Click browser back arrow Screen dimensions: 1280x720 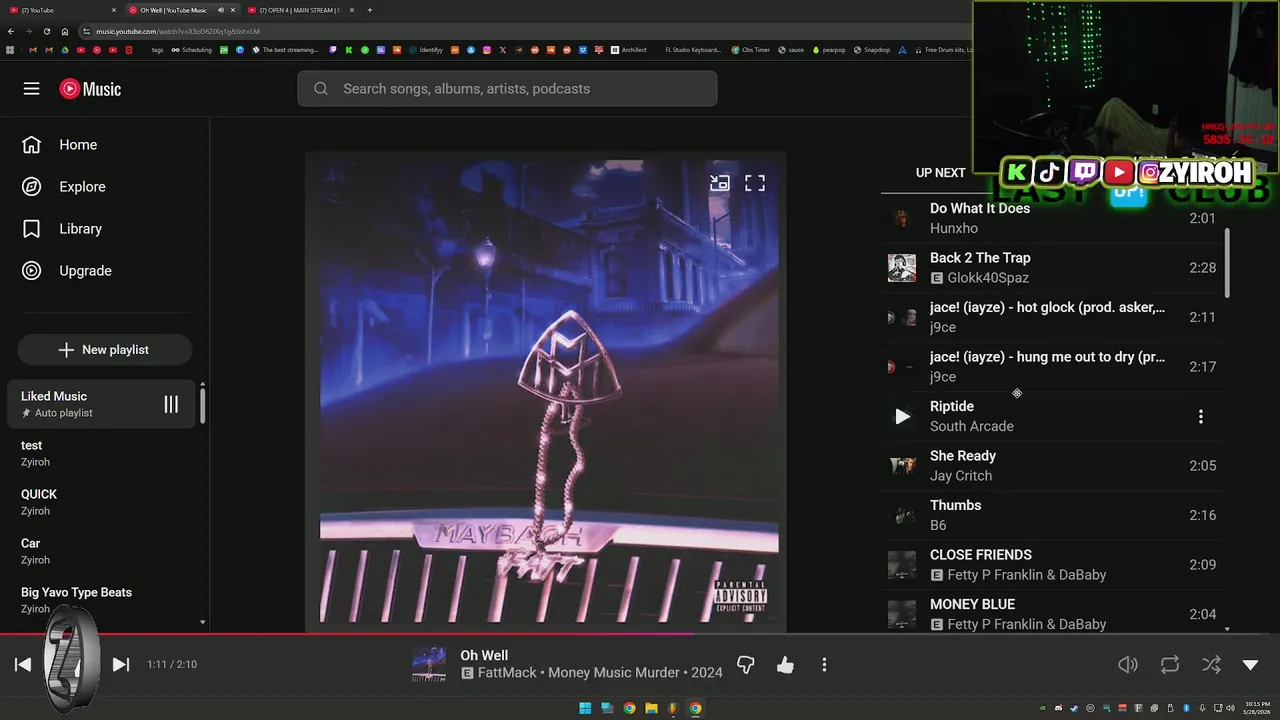pyautogui.click(x=11, y=31)
